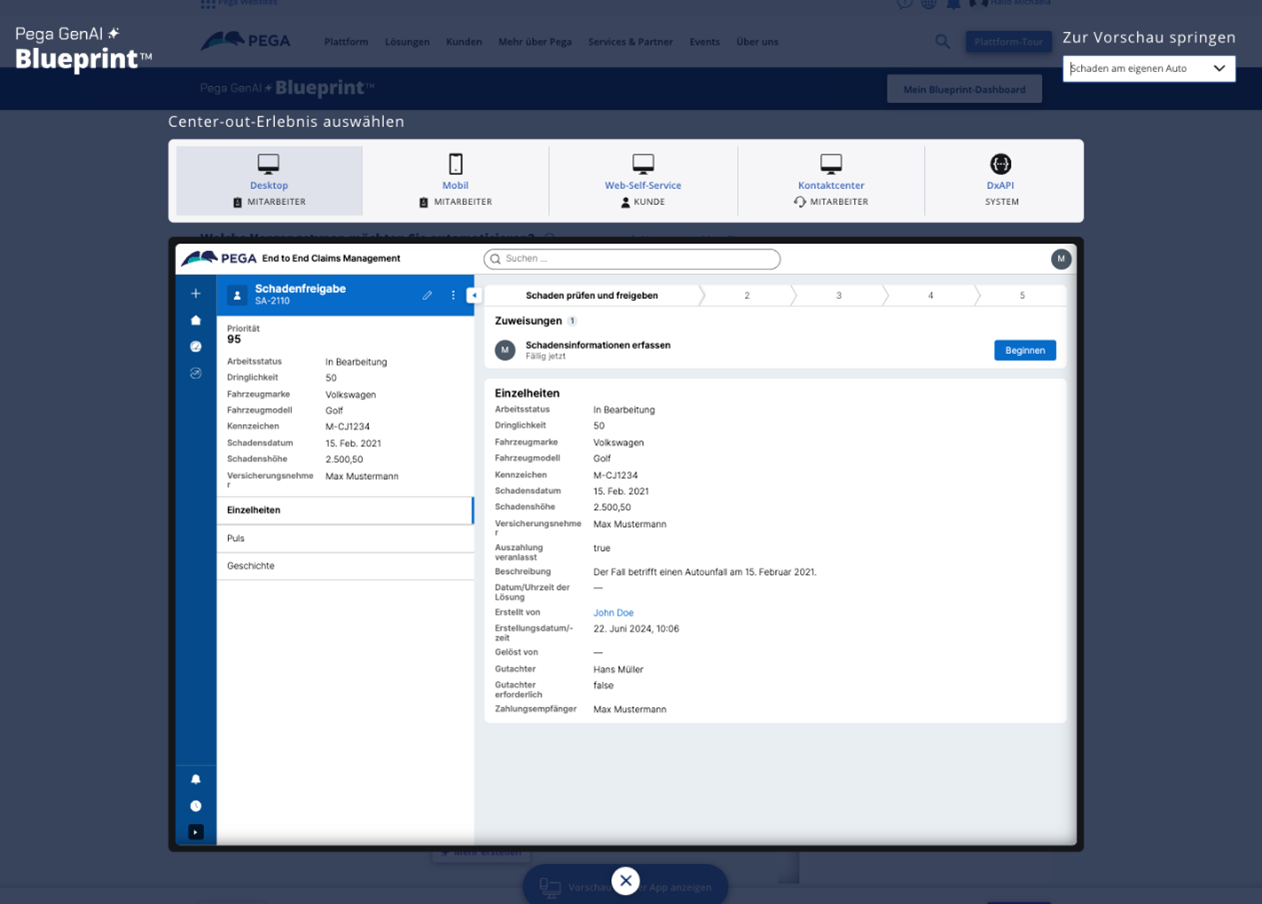Click priority value 95
The image size is (1262, 904).
pyautogui.click(x=234, y=339)
